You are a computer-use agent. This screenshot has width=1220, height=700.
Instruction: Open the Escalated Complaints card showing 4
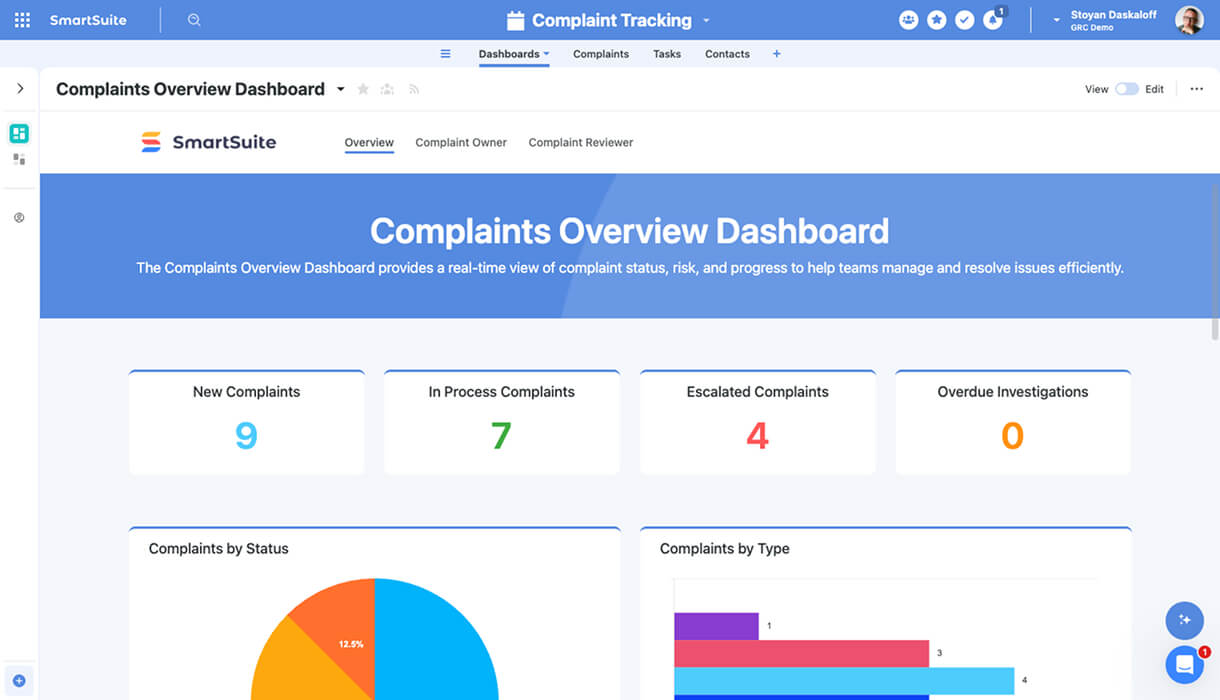[758, 422]
